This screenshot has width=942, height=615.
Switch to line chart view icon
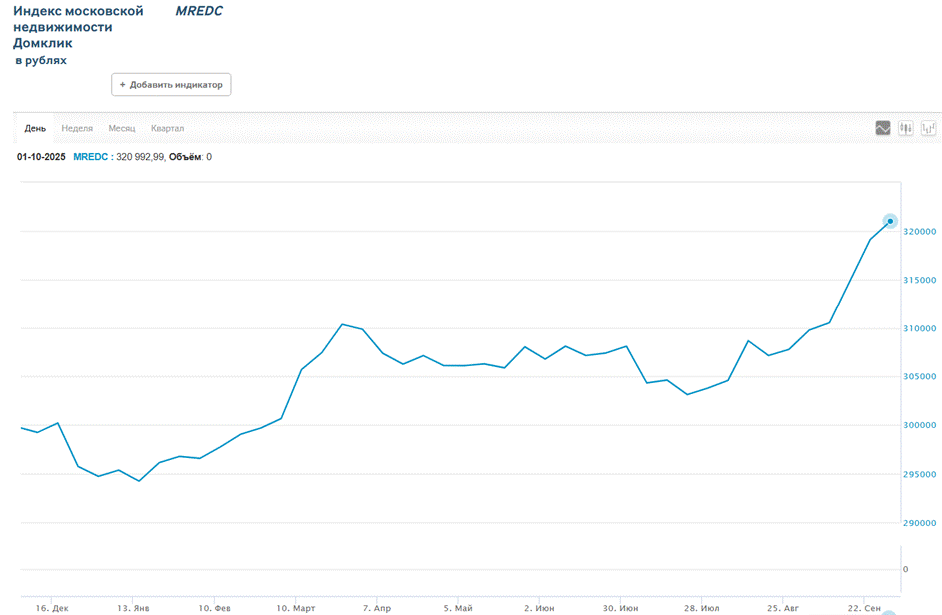pos(883,128)
